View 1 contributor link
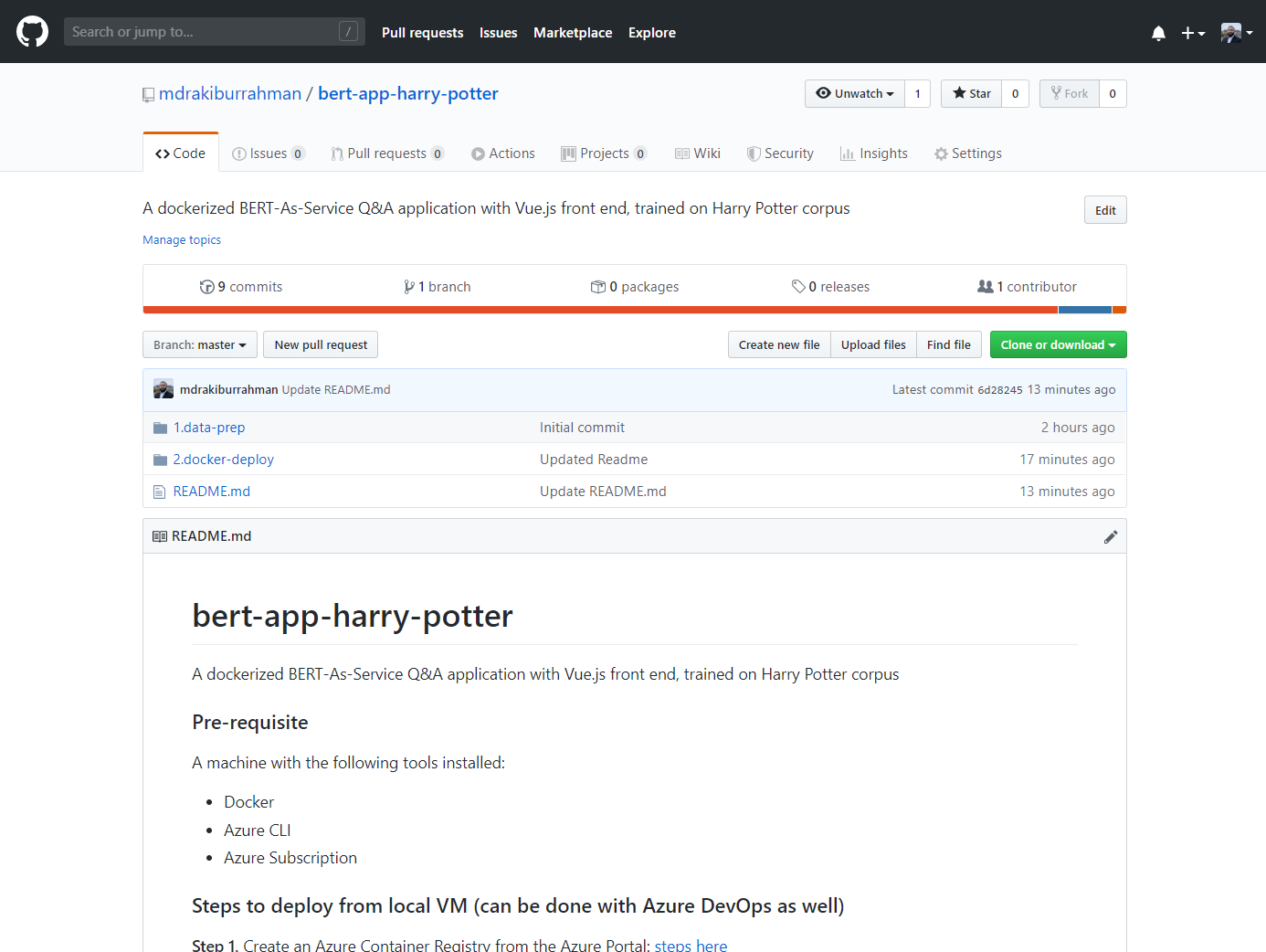1266x952 pixels. [x=1027, y=287]
